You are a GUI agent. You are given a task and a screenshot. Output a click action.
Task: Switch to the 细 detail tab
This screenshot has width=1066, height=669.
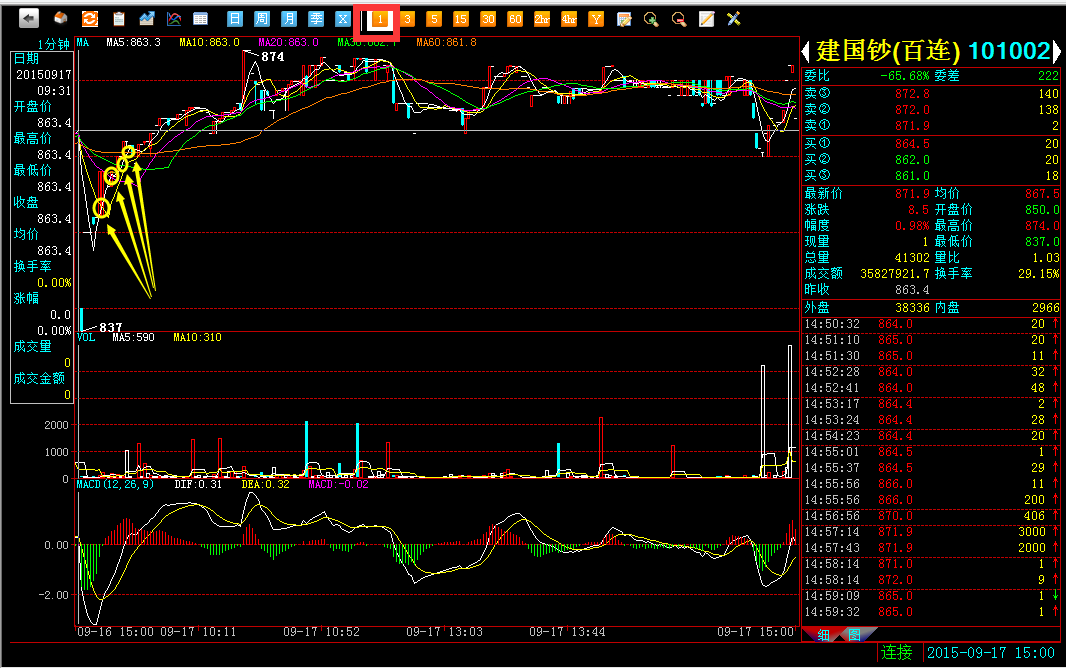tap(824, 635)
